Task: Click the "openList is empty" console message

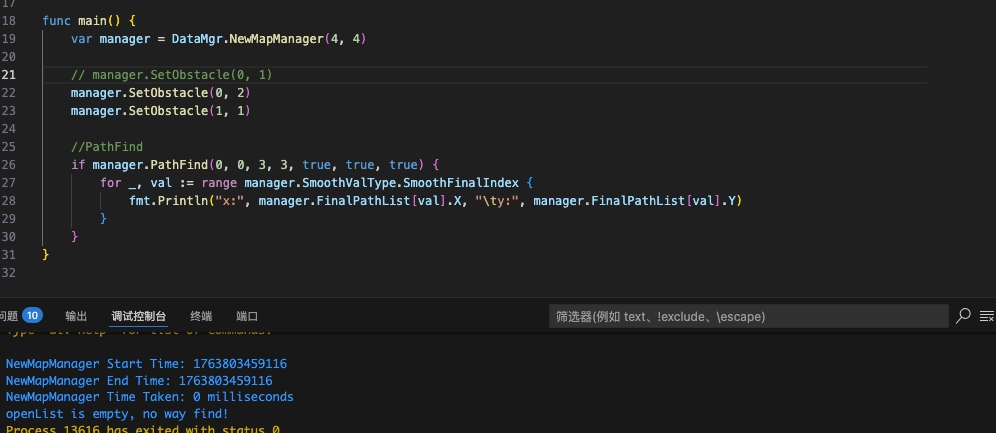Action: [x=117, y=413]
